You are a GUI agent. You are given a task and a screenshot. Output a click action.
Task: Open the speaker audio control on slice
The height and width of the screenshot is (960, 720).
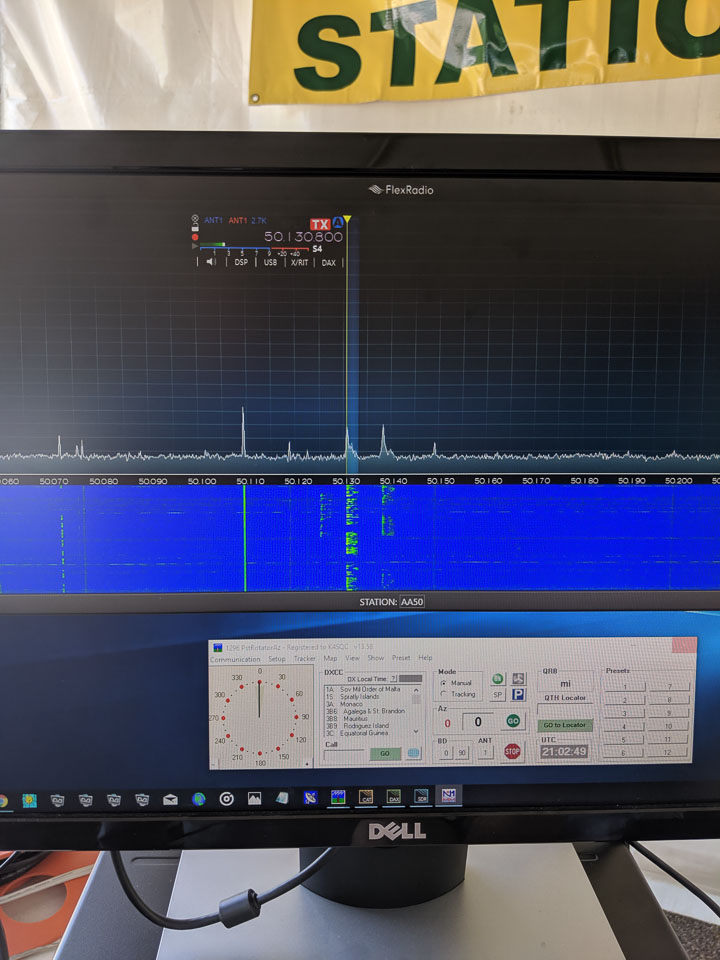pos(210,262)
